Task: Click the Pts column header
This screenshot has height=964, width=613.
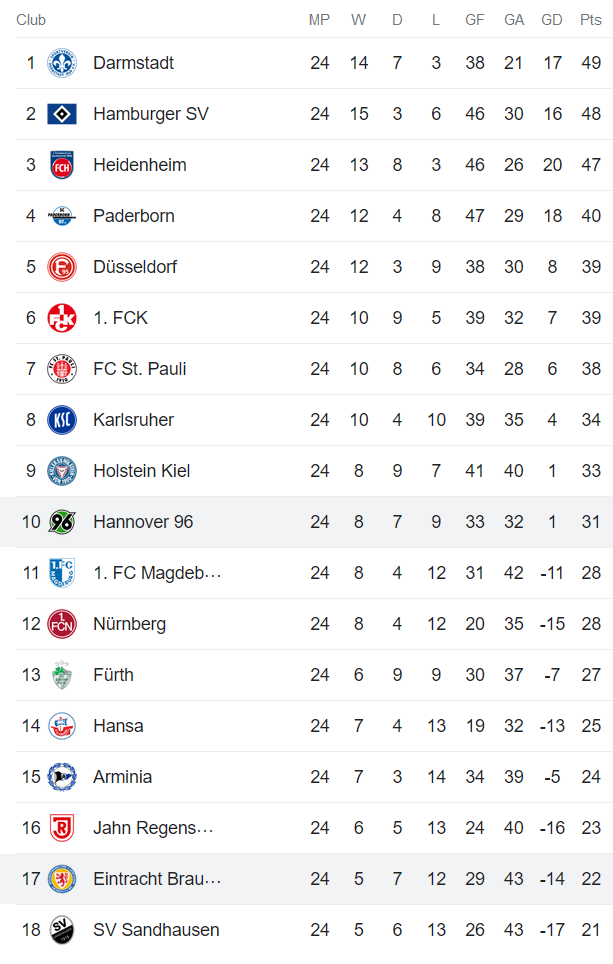Action: click(590, 20)
